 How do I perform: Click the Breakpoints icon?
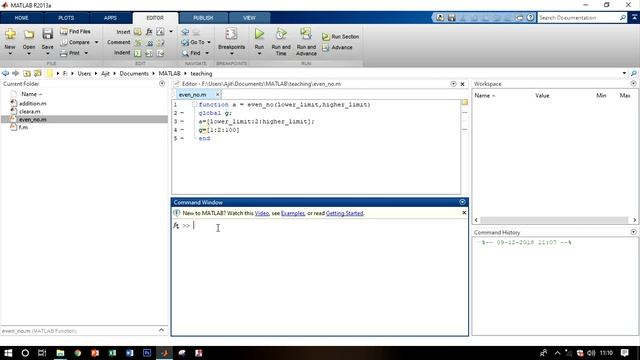(x=231, y=34)
